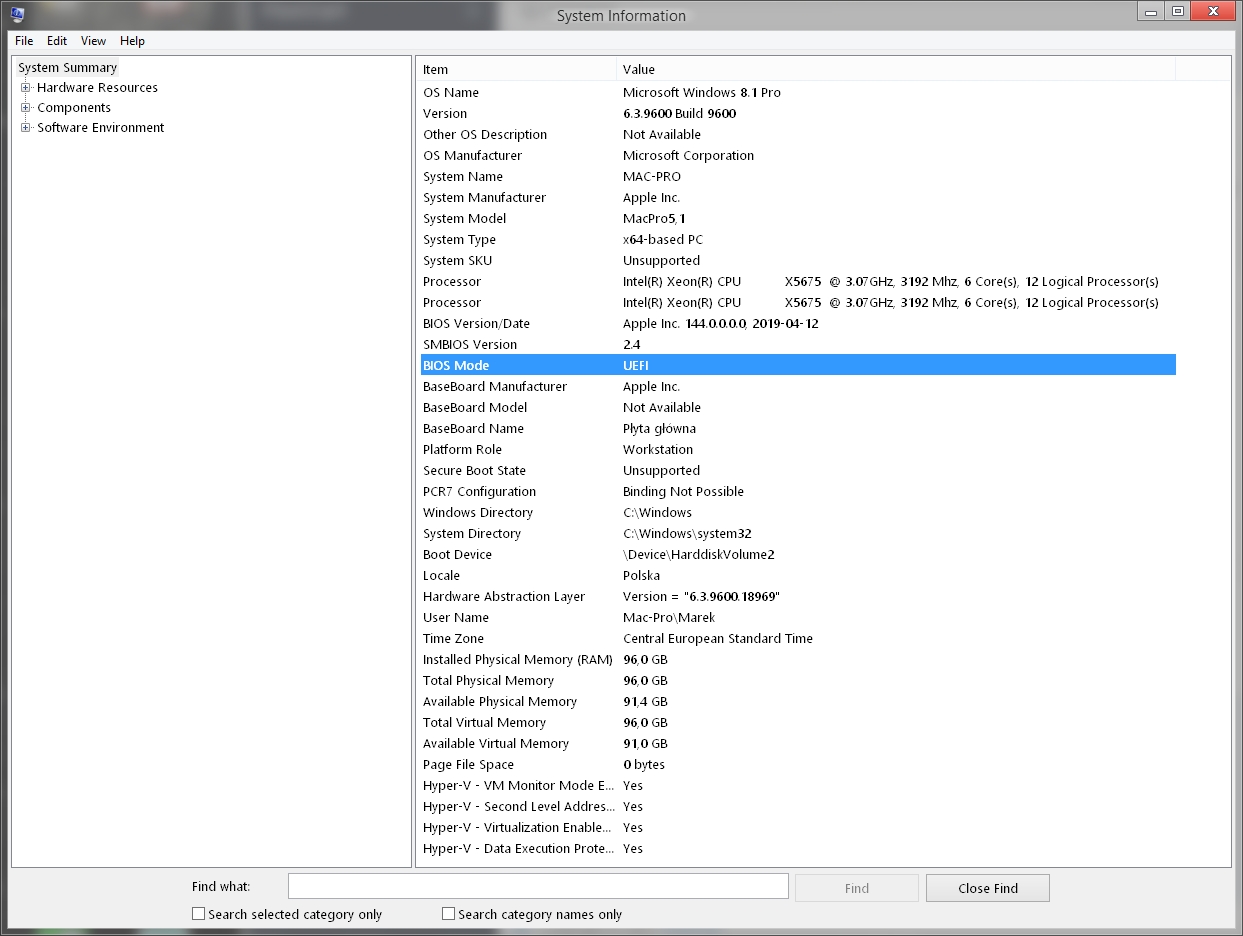The image size is (1243, 936).
Task: Select the BaseBoard Manufacturer row
Action: pyautogui.click(x=798, y=387)
